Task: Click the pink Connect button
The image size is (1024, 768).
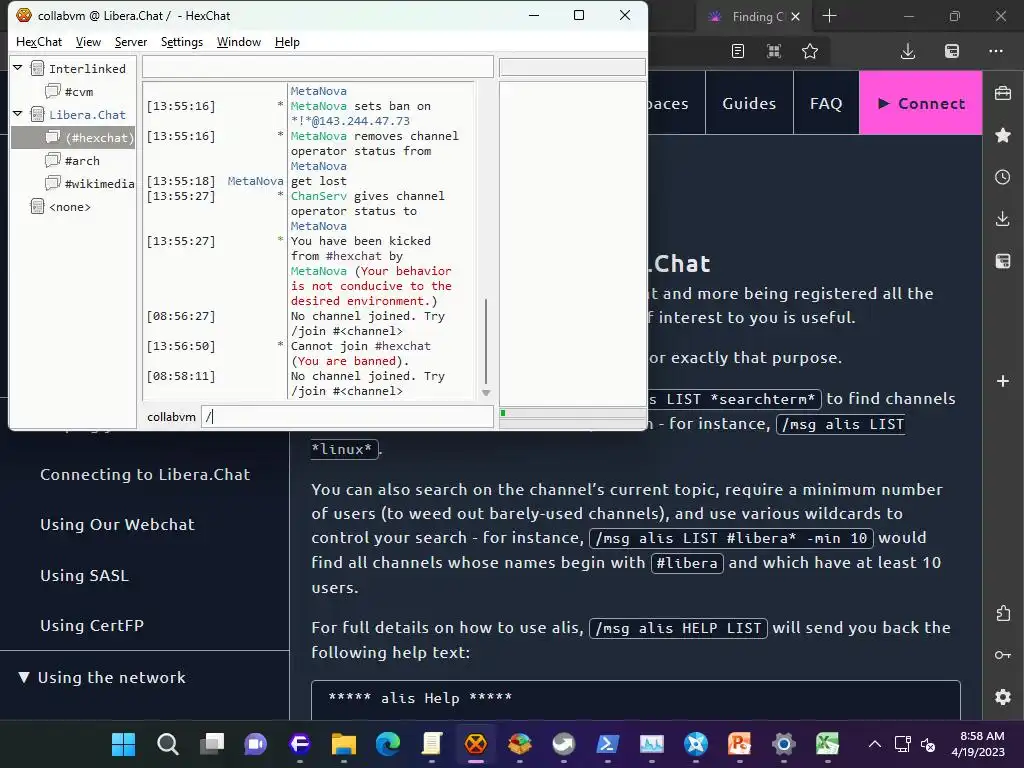Action: 921,103
